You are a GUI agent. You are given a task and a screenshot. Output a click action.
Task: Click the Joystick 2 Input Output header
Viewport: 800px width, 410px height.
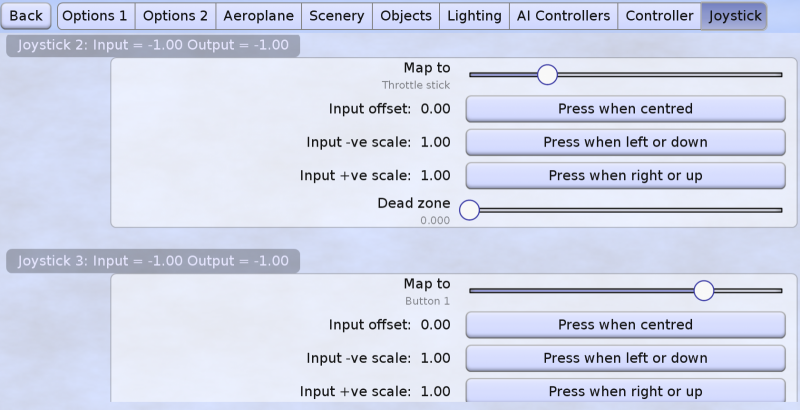153,46
